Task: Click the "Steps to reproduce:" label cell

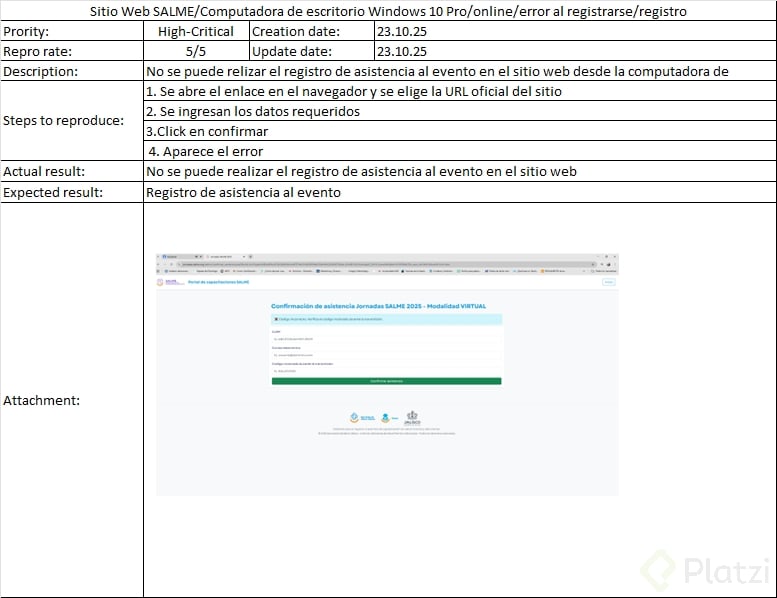Action: (72, 120)
